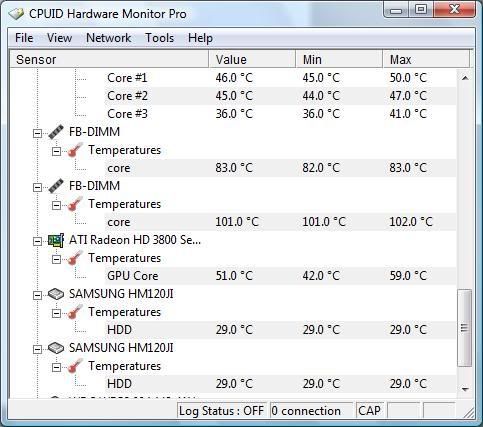The image size is (483, 427).
Task: Select the GPU Core row
Action: [x=280, y=276]
